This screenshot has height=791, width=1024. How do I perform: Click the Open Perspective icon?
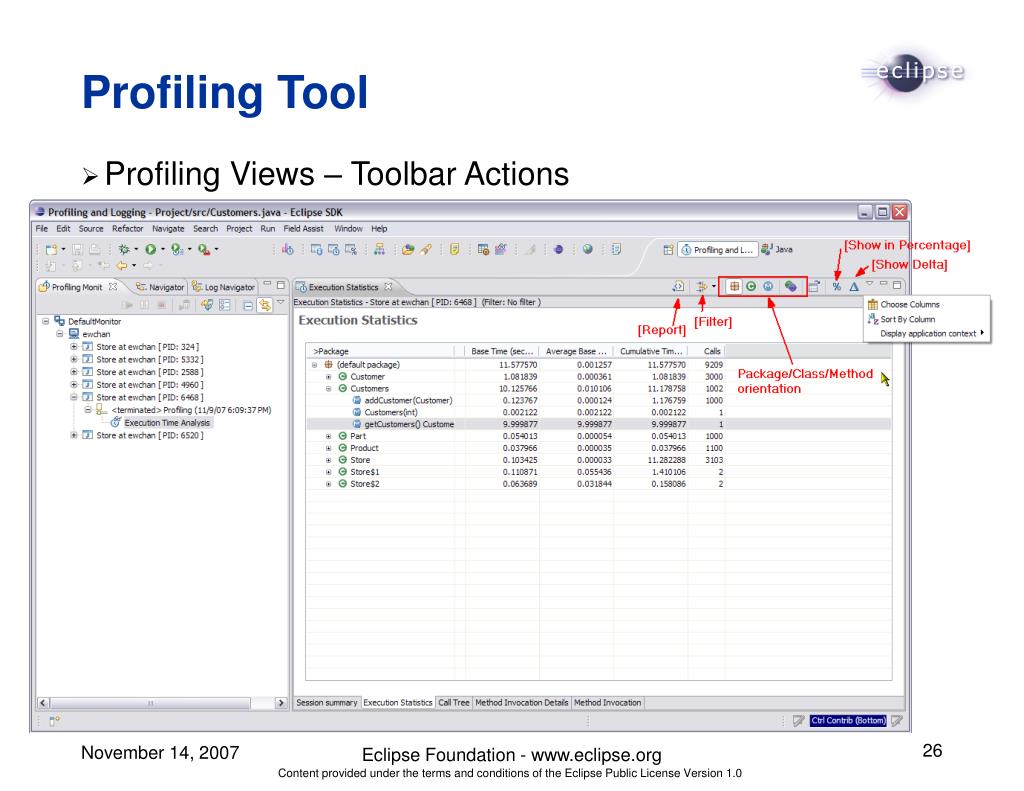[668, 250]
